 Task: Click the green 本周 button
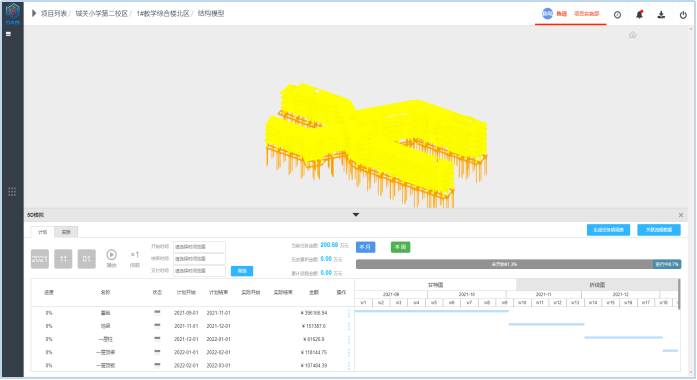[400, 247]
